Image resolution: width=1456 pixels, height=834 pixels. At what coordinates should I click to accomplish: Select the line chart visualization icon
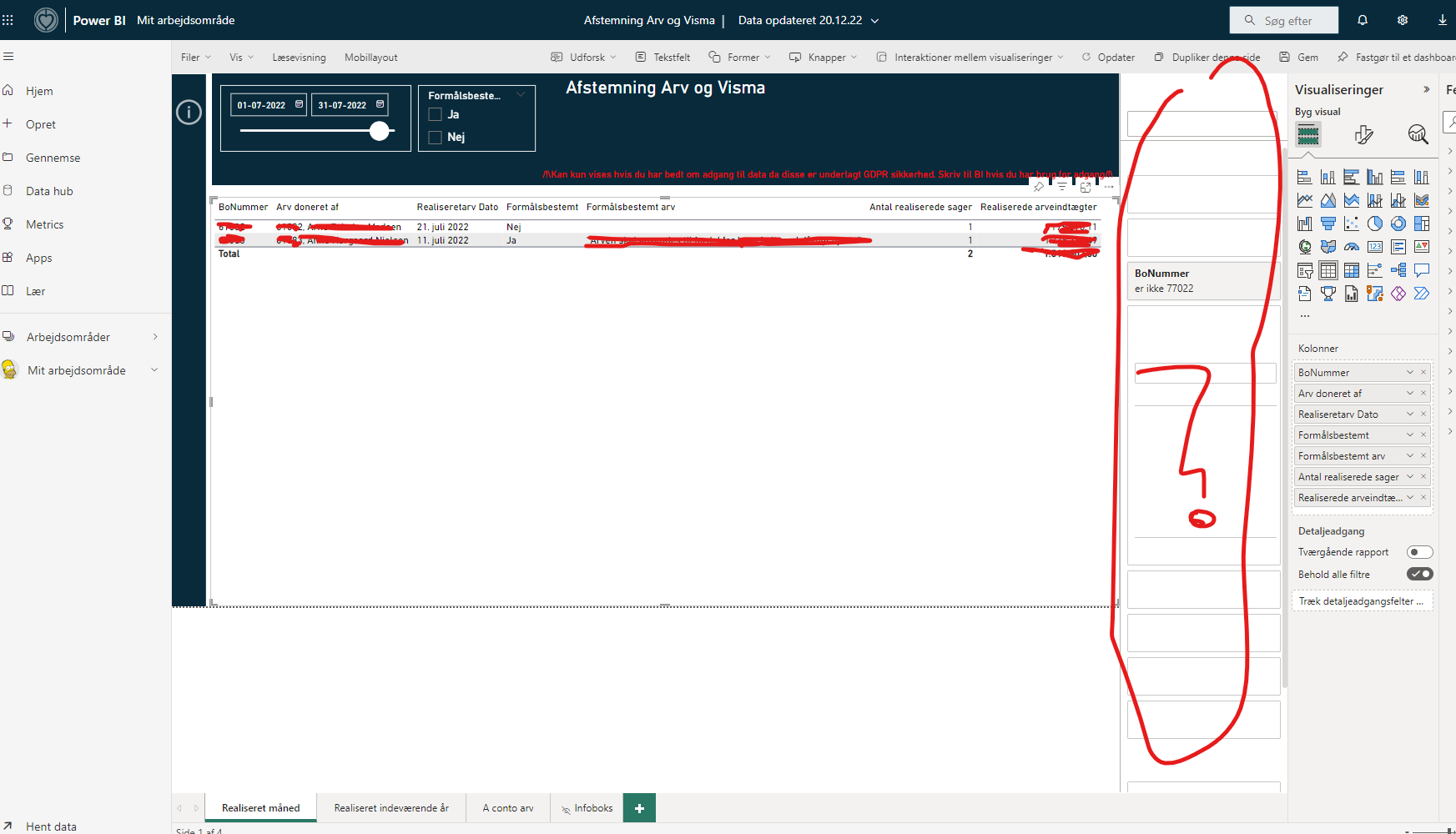pyautogui.click(x=1305, y=200)
